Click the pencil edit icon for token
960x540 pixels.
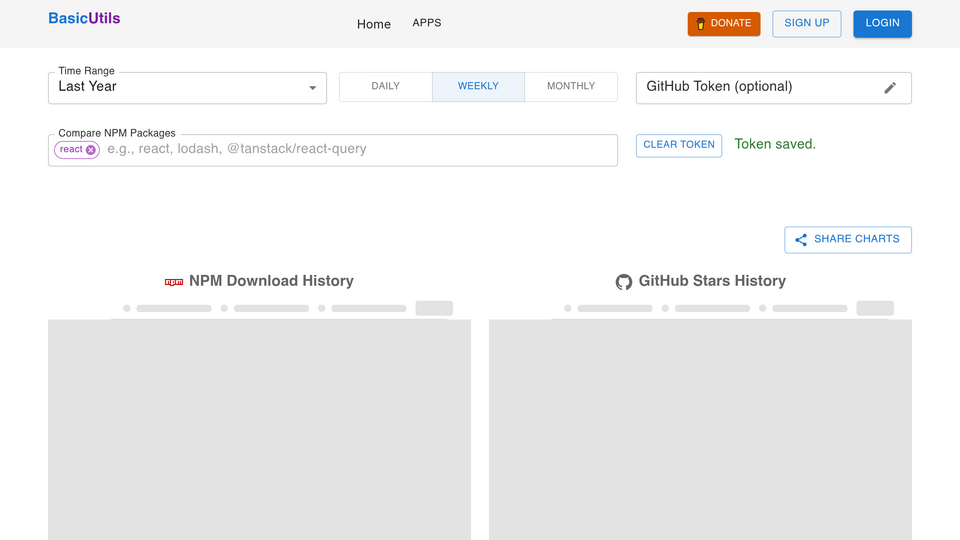[890, 88]
